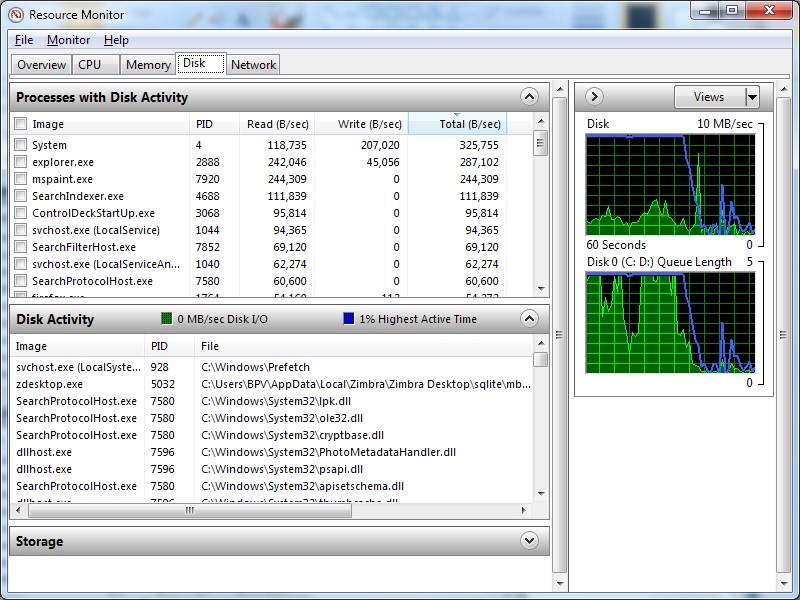Click the Disk throughput graph
The image size is (800, 600).
pyautogui.click(x=670, y=185)
